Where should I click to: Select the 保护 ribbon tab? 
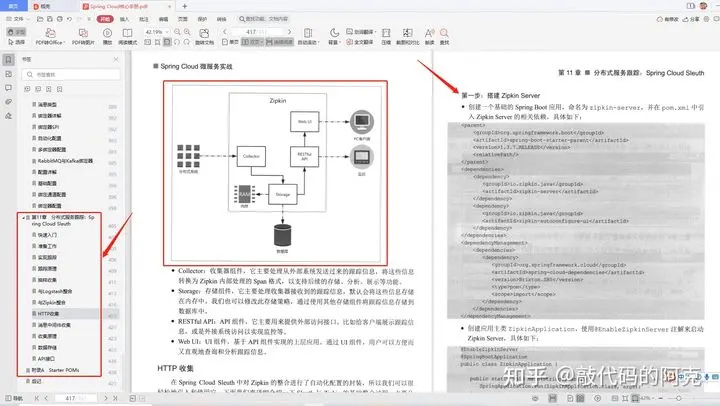(202, 19)
